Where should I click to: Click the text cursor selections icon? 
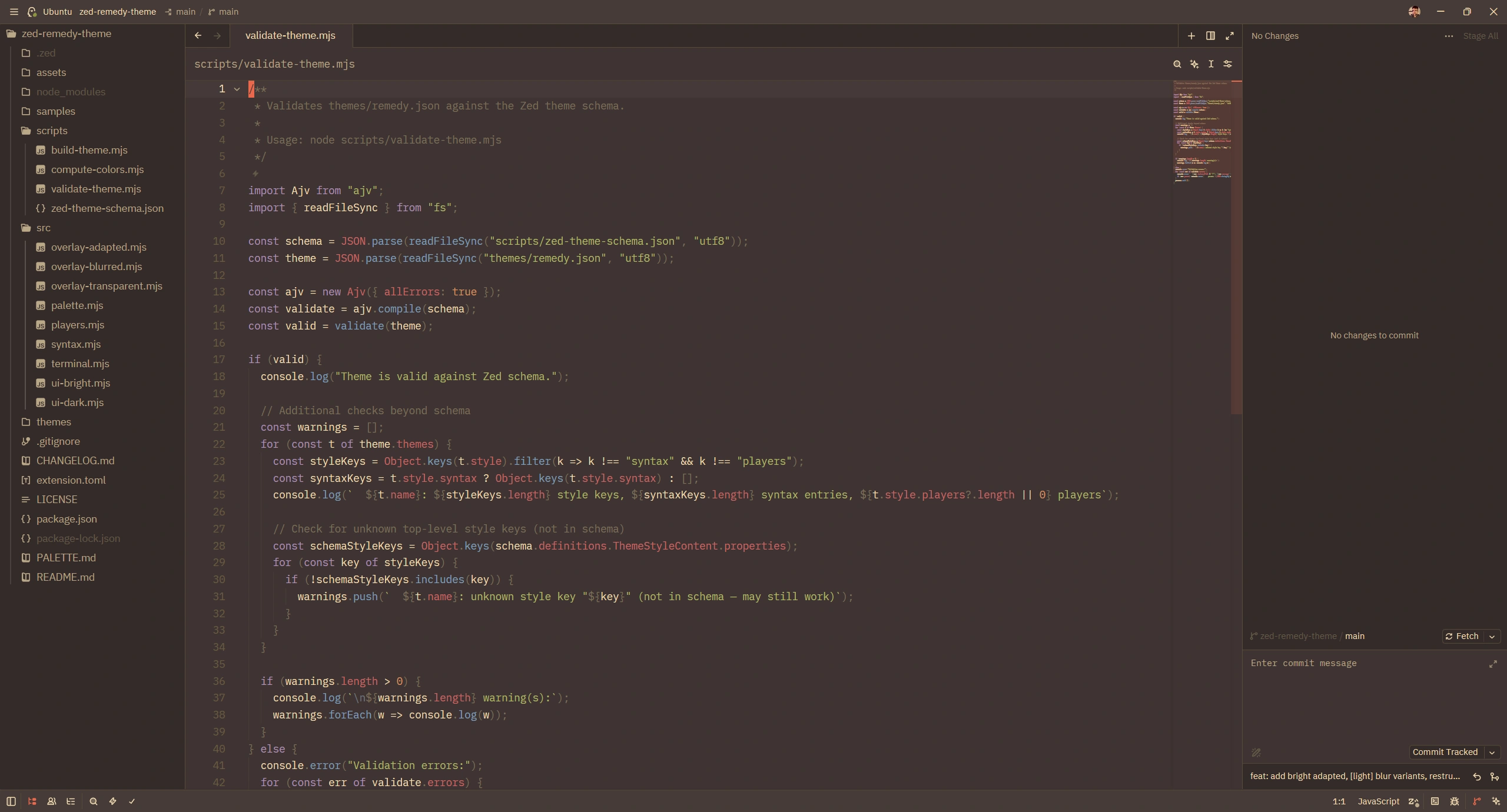click(x=1211, y=64)
